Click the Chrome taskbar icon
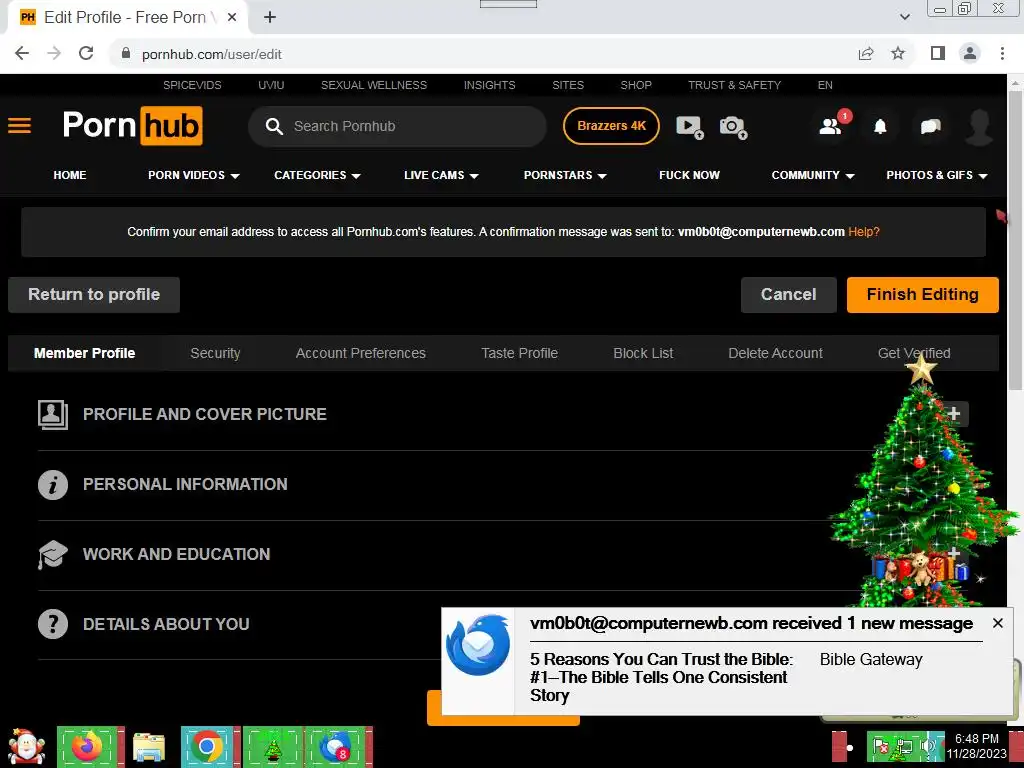The image size is (1024, 768). [x=208, y=746]
